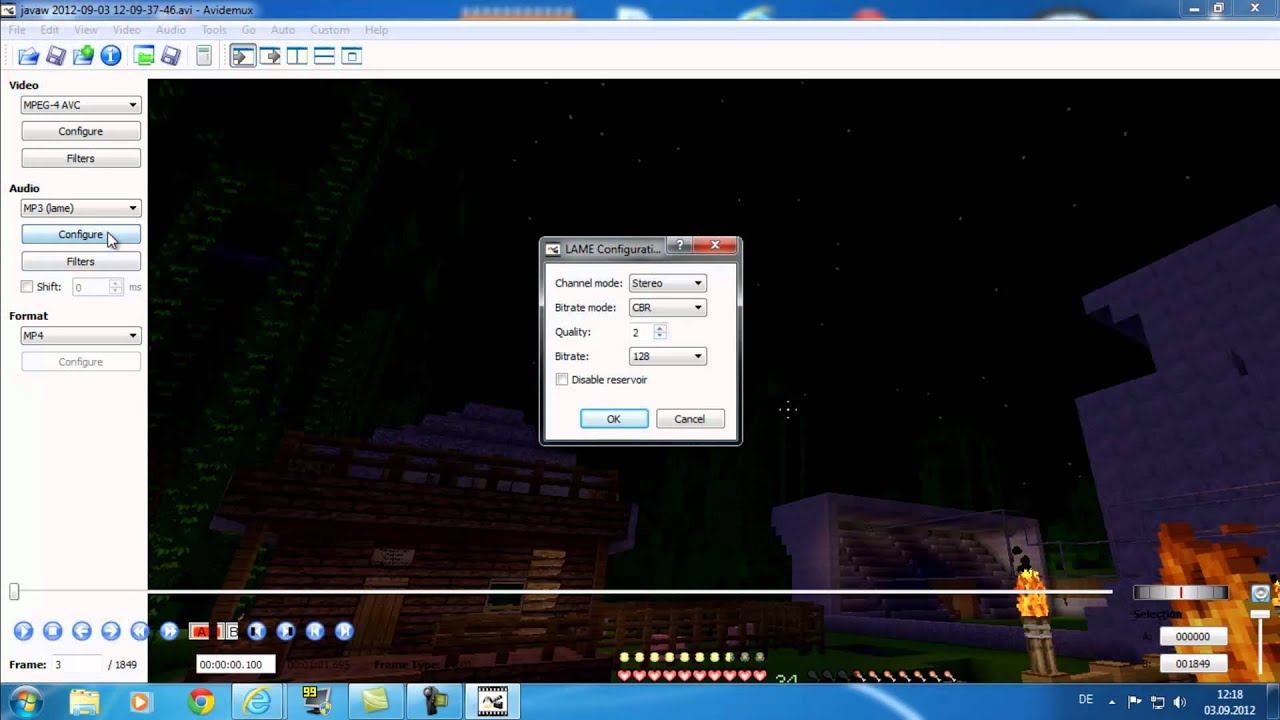
Task: Open the Bitrate dropdown showing 128
Action: pyautogui.click(x=667, y=356)
